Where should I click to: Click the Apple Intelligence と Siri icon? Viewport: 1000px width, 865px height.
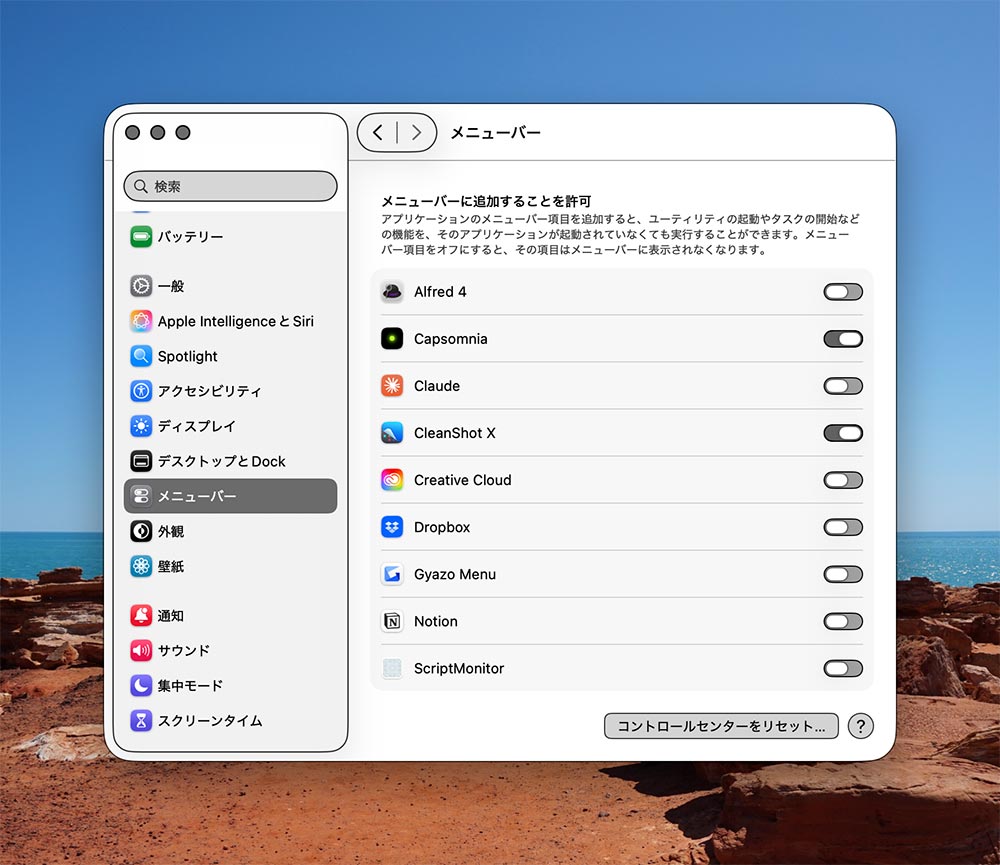(141, 321)
